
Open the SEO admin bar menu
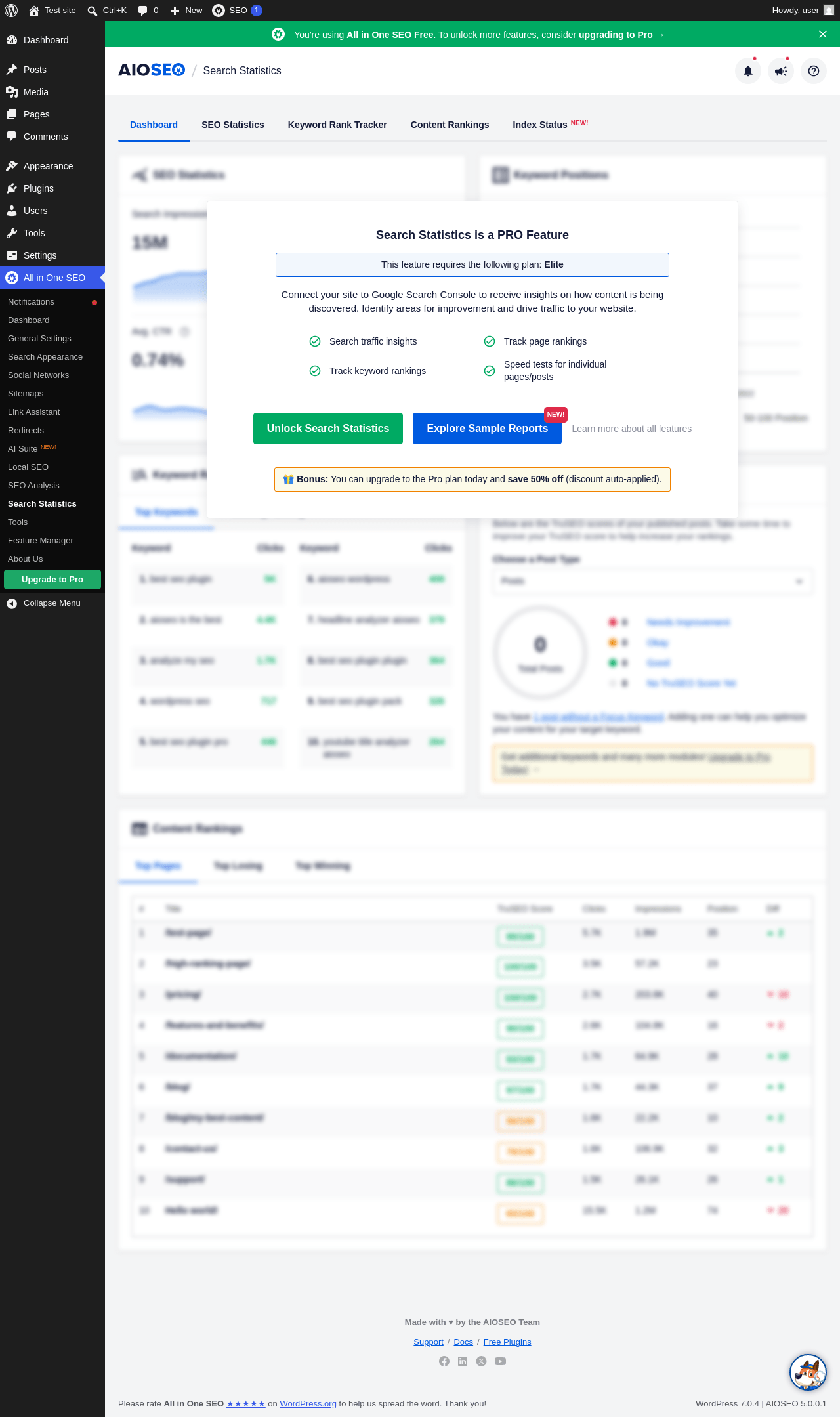(237, 11)
